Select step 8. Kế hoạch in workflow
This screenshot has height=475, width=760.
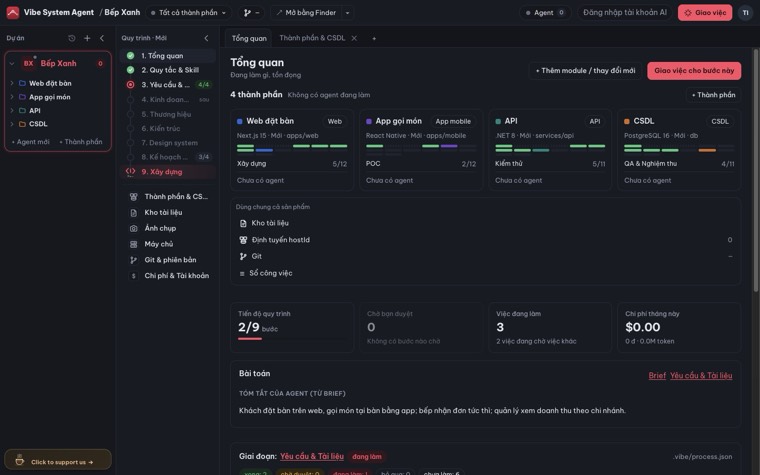click(168, 157)
